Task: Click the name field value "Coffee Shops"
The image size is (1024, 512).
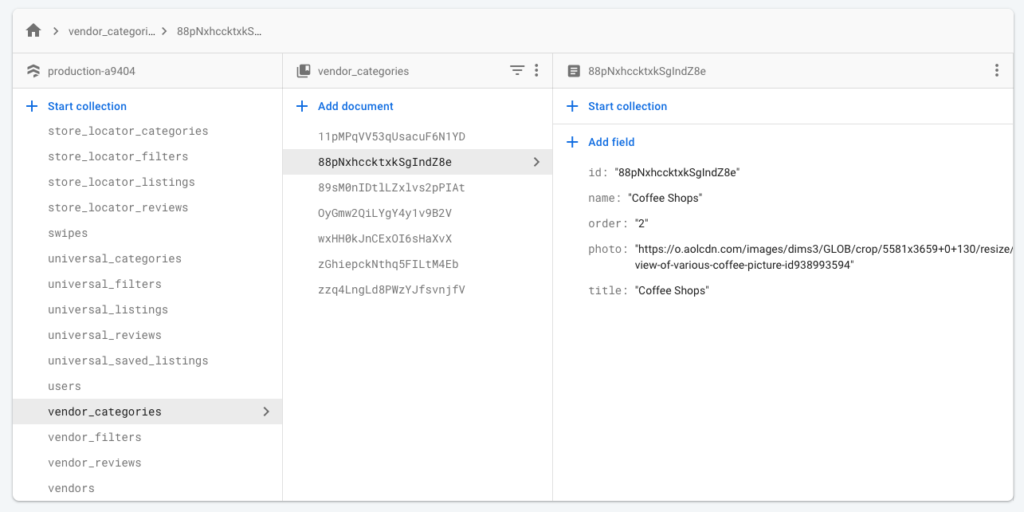Action: tap(665, 198)
